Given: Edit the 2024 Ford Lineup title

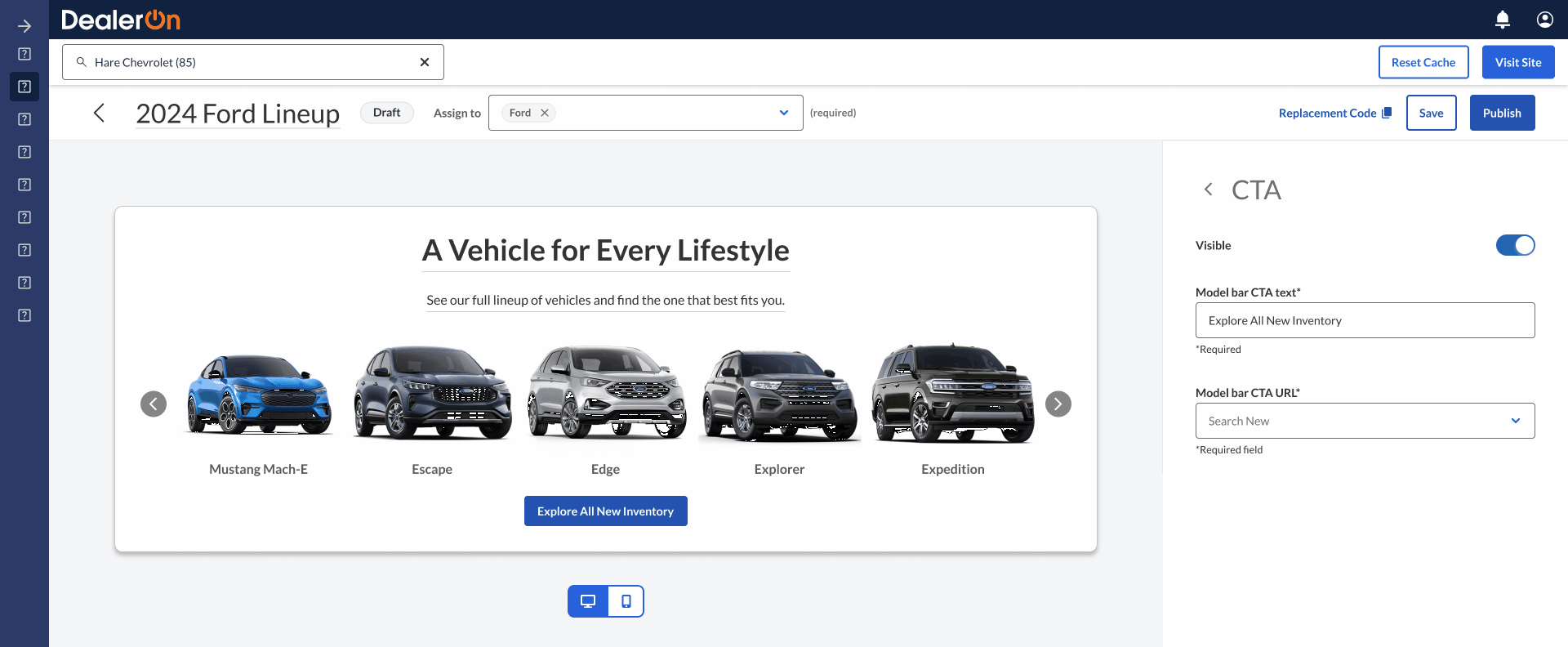Looking at the screenshot, I should 238,114.
